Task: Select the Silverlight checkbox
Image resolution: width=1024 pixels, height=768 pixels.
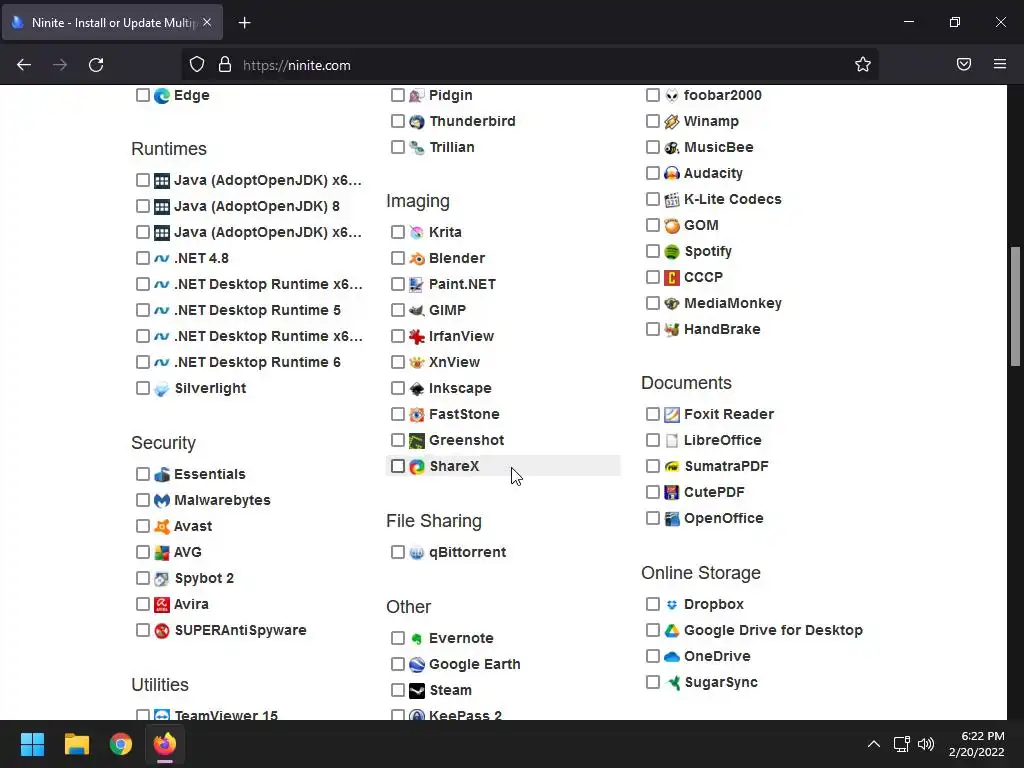Action: (142, 388)
